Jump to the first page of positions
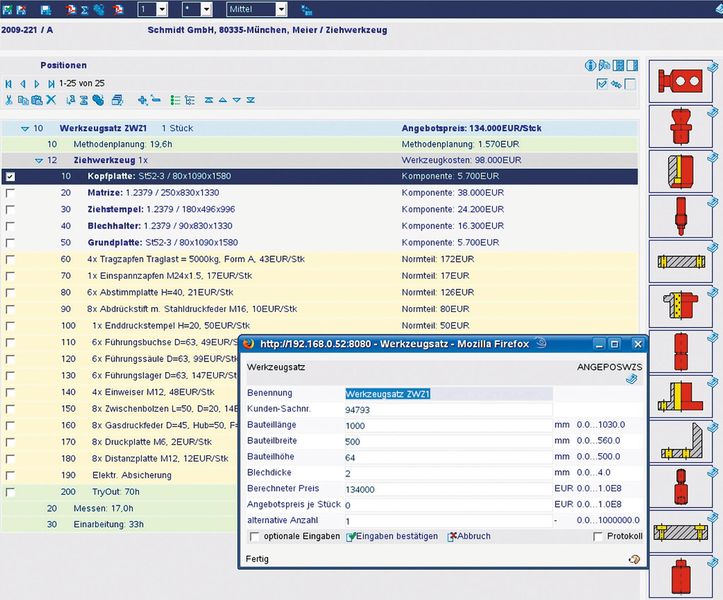 [9, 83]
